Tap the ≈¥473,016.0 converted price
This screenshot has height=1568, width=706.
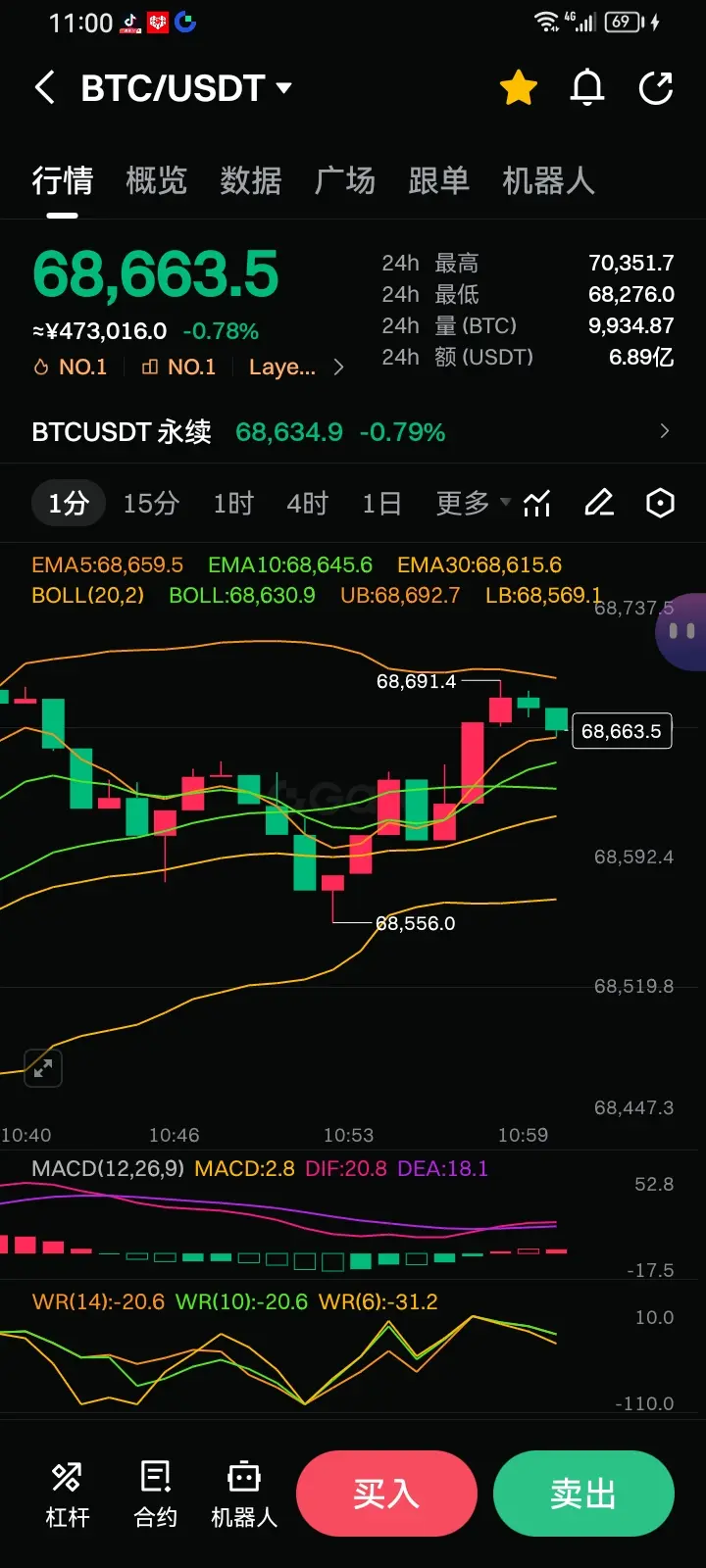[99, 331]
